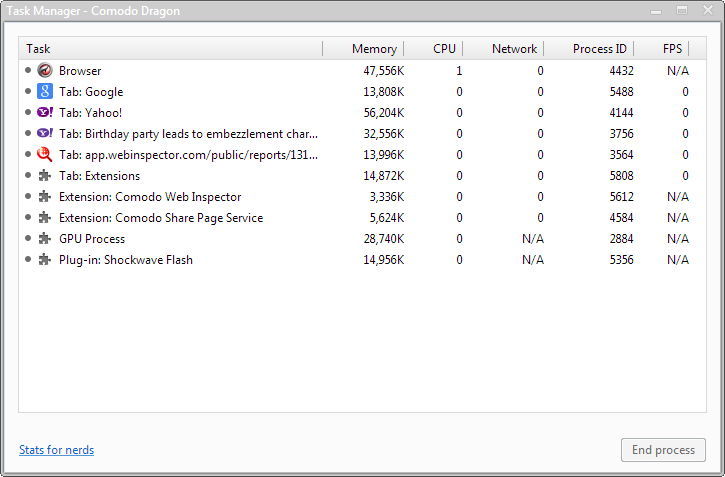Select Birthday party leads to embezzlement tab
Screen dimensions: 725x477
pyautogui.click(x=362, y=134)
